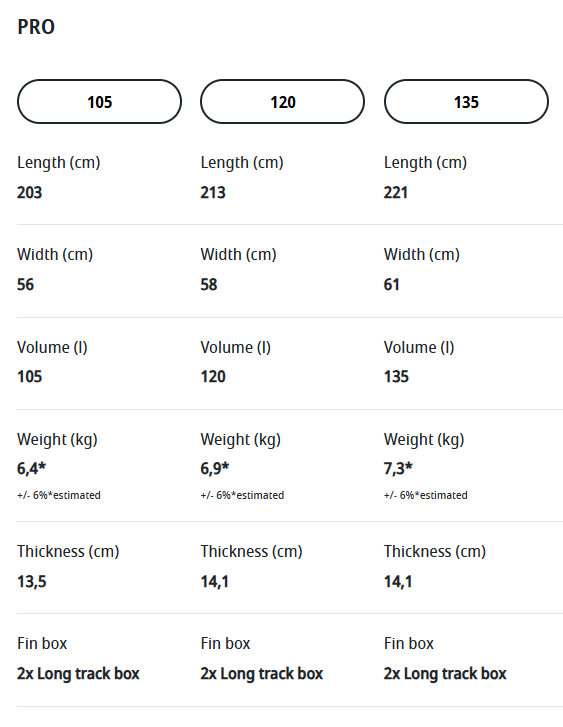
Task: Click weight value 6,9*
Action: pos(215,469)
